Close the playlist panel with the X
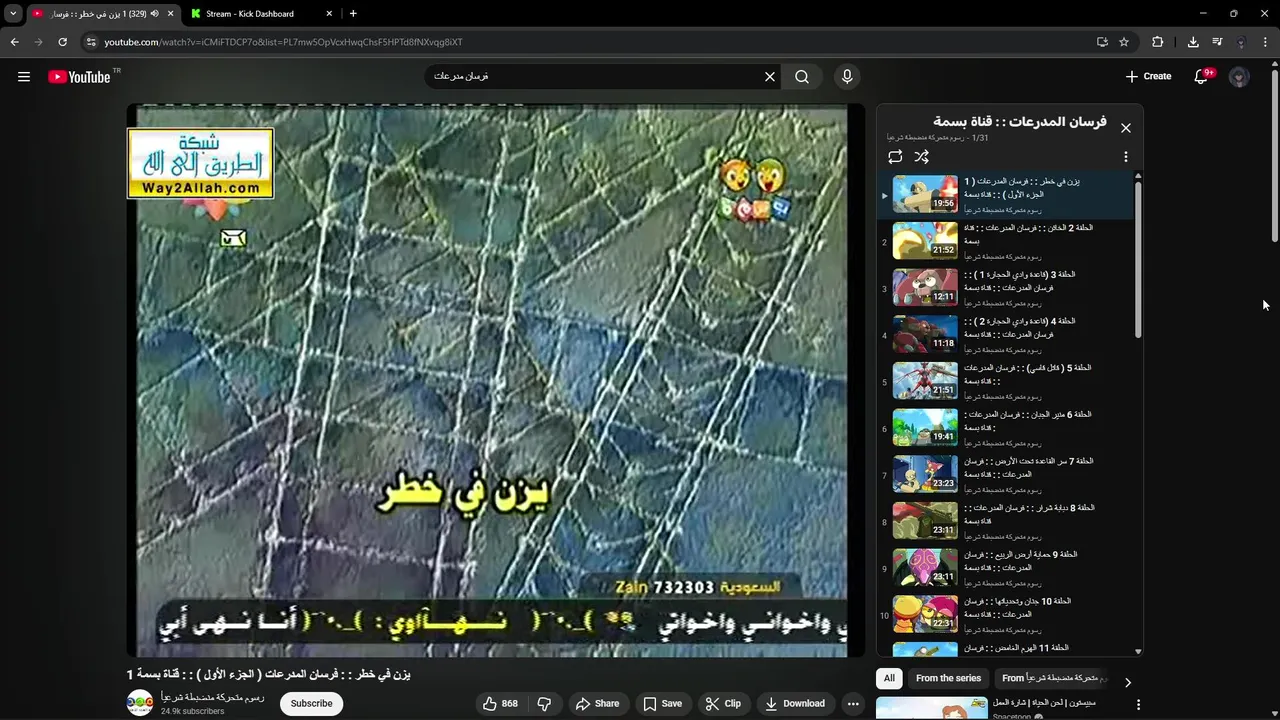The width and height of the screenshot is (1280, 720). [x=1126, y=128]
